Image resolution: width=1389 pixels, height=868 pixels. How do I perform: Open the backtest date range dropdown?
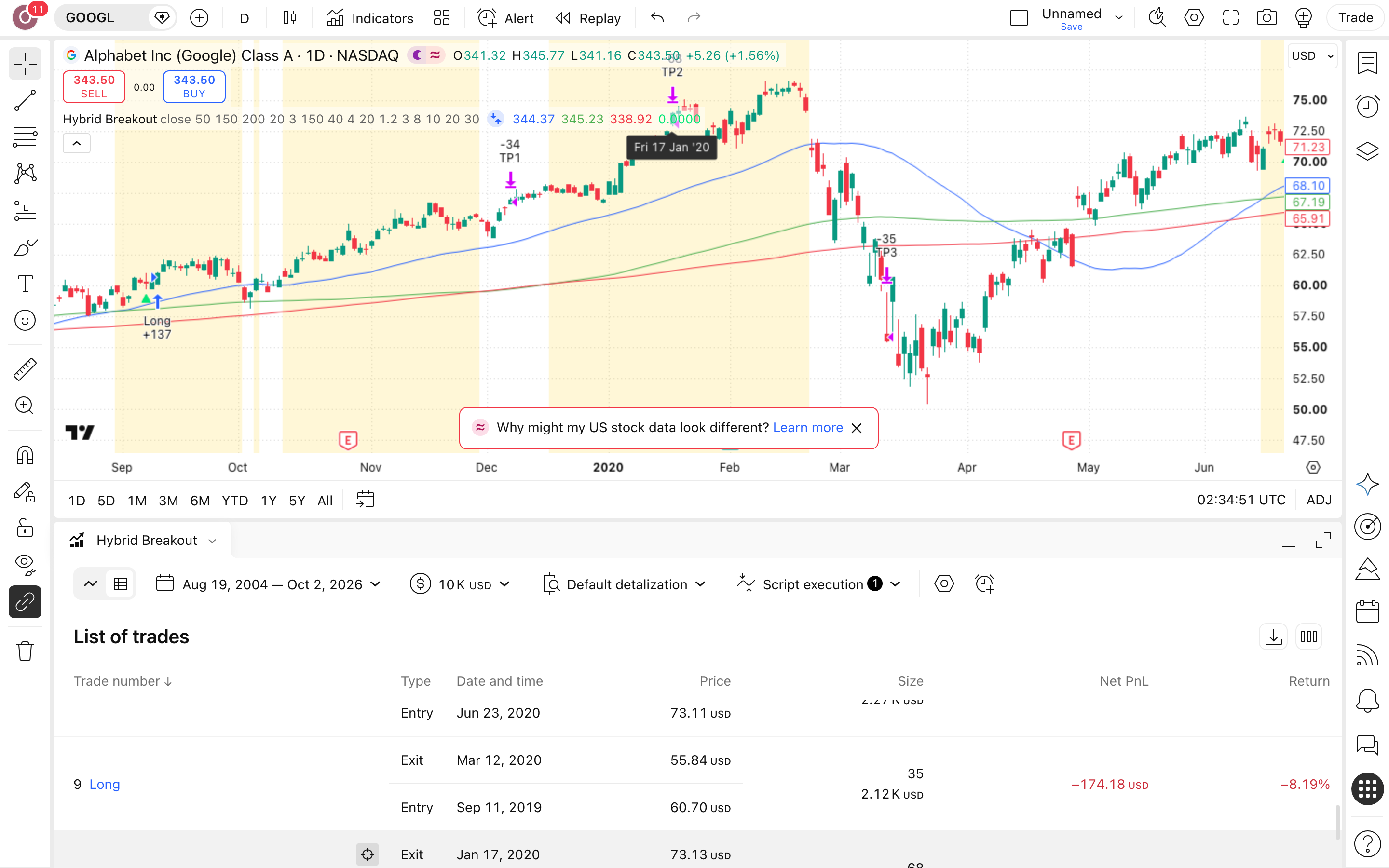269,584
